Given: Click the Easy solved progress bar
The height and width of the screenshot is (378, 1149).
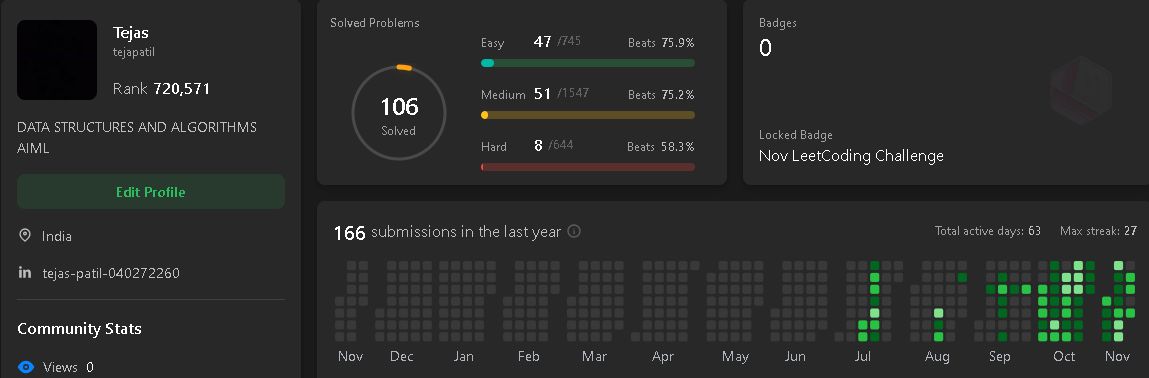Looking at the screenshot, I should click(588, 63).
